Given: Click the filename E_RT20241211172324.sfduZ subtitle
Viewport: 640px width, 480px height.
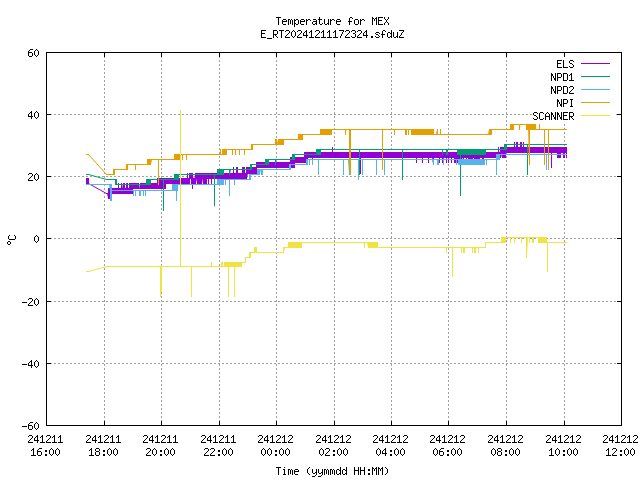Looking at the screenshot, I should (332, 34).
